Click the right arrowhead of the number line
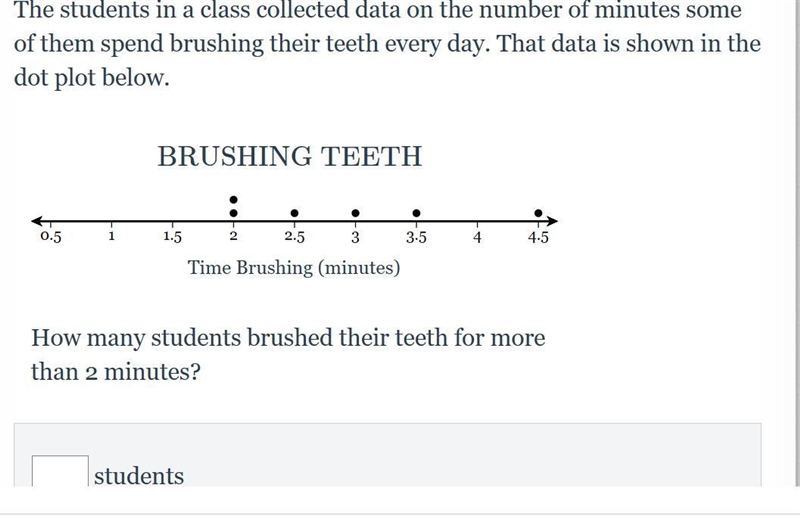This screenshot has width=800, height=531. (552, 221)
